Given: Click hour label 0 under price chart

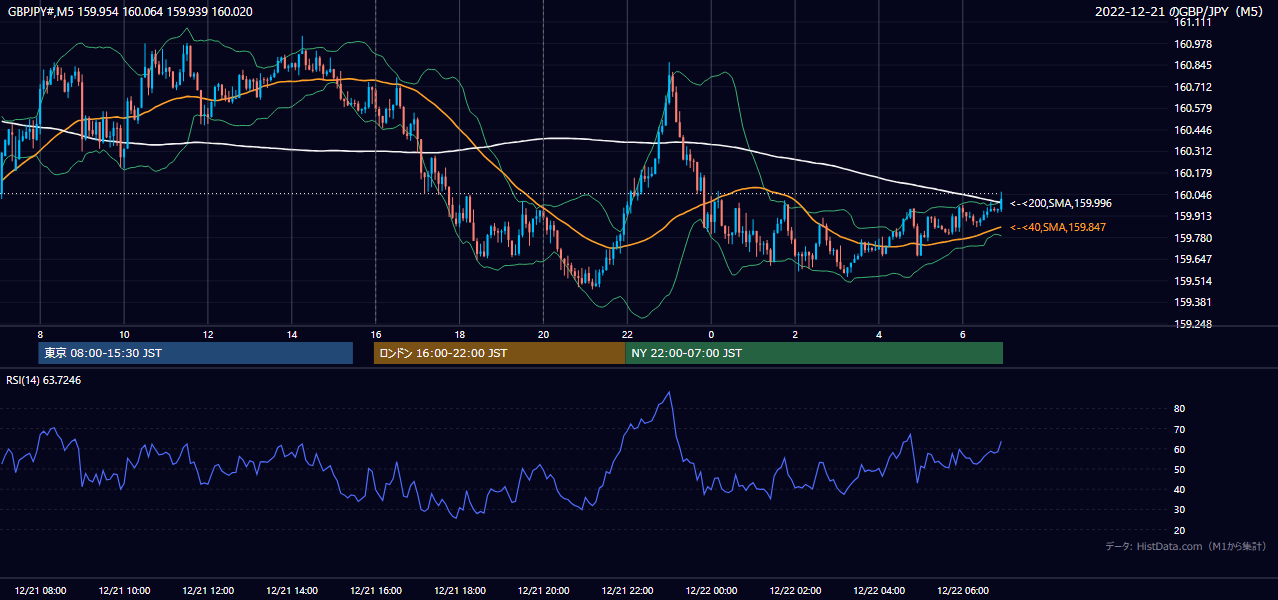Looking at the screenshot, I should 711,334.
